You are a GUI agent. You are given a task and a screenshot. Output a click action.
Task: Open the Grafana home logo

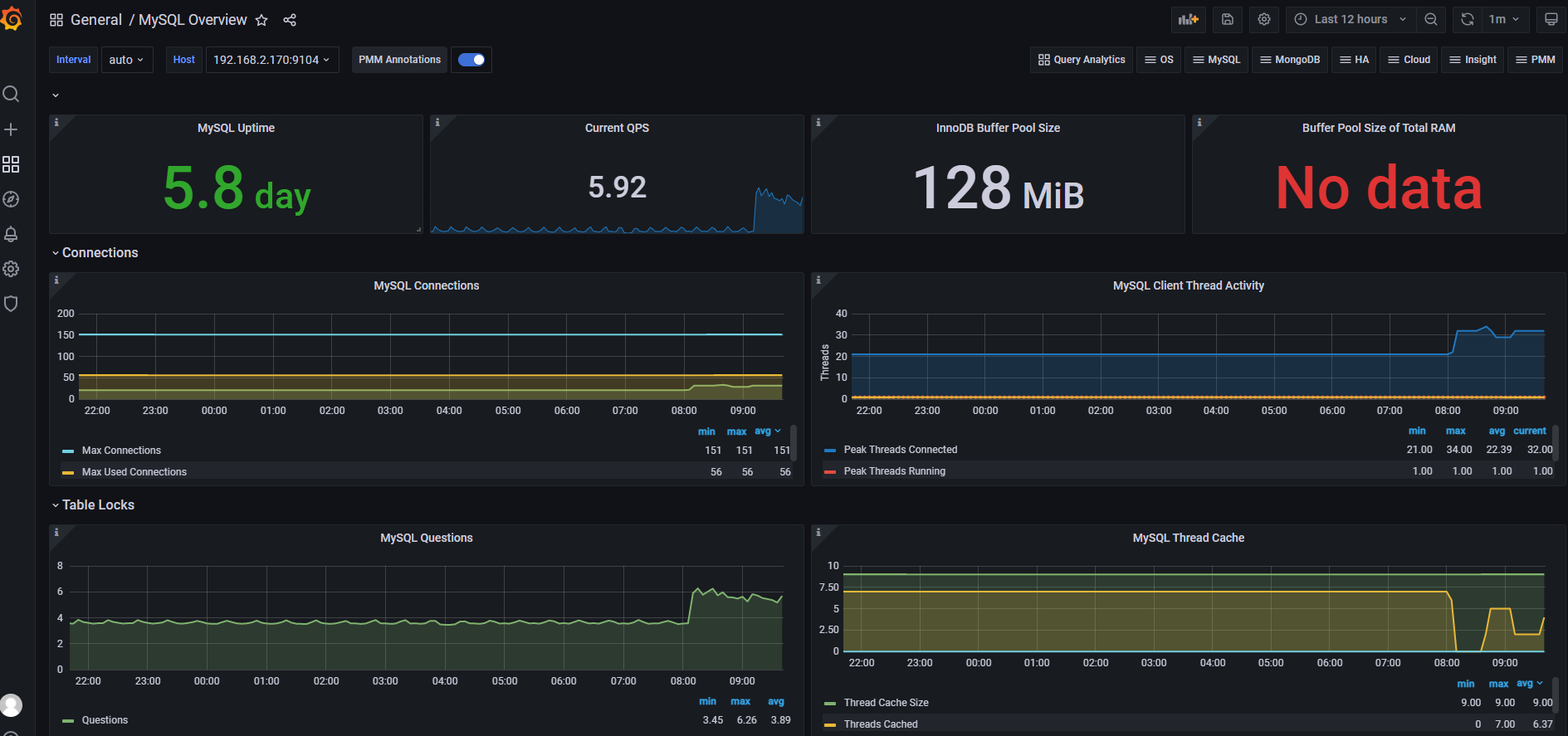(12, 18)
